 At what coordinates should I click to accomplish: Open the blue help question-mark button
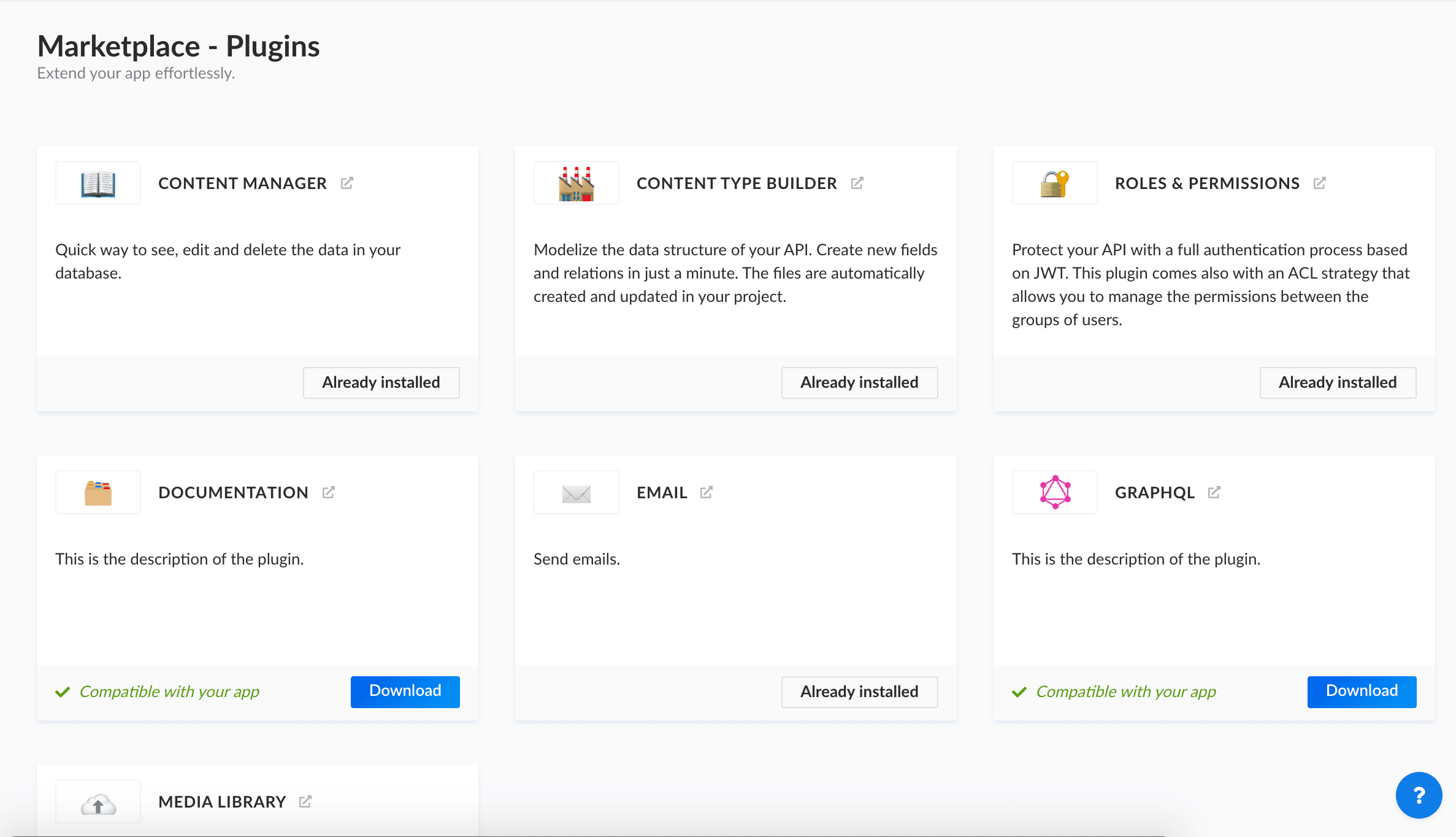point(1419,795)
